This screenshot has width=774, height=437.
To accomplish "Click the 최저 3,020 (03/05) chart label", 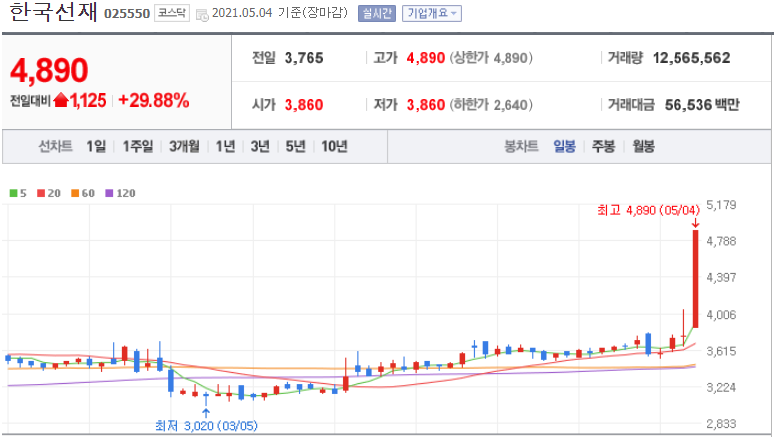I will pos(206,426).
